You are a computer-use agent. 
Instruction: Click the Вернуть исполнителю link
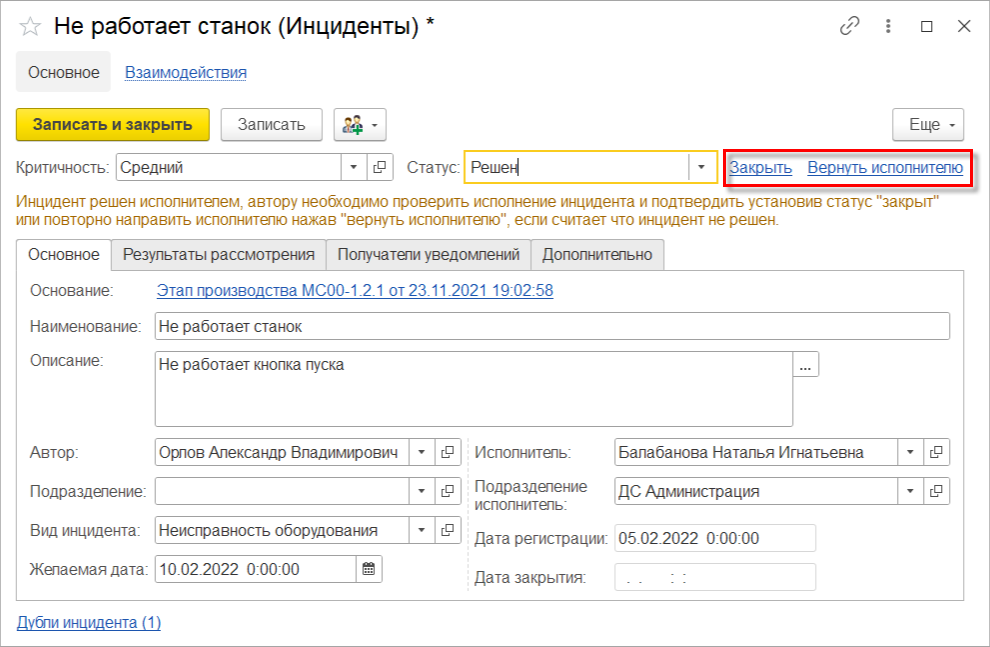coord(885,168)
